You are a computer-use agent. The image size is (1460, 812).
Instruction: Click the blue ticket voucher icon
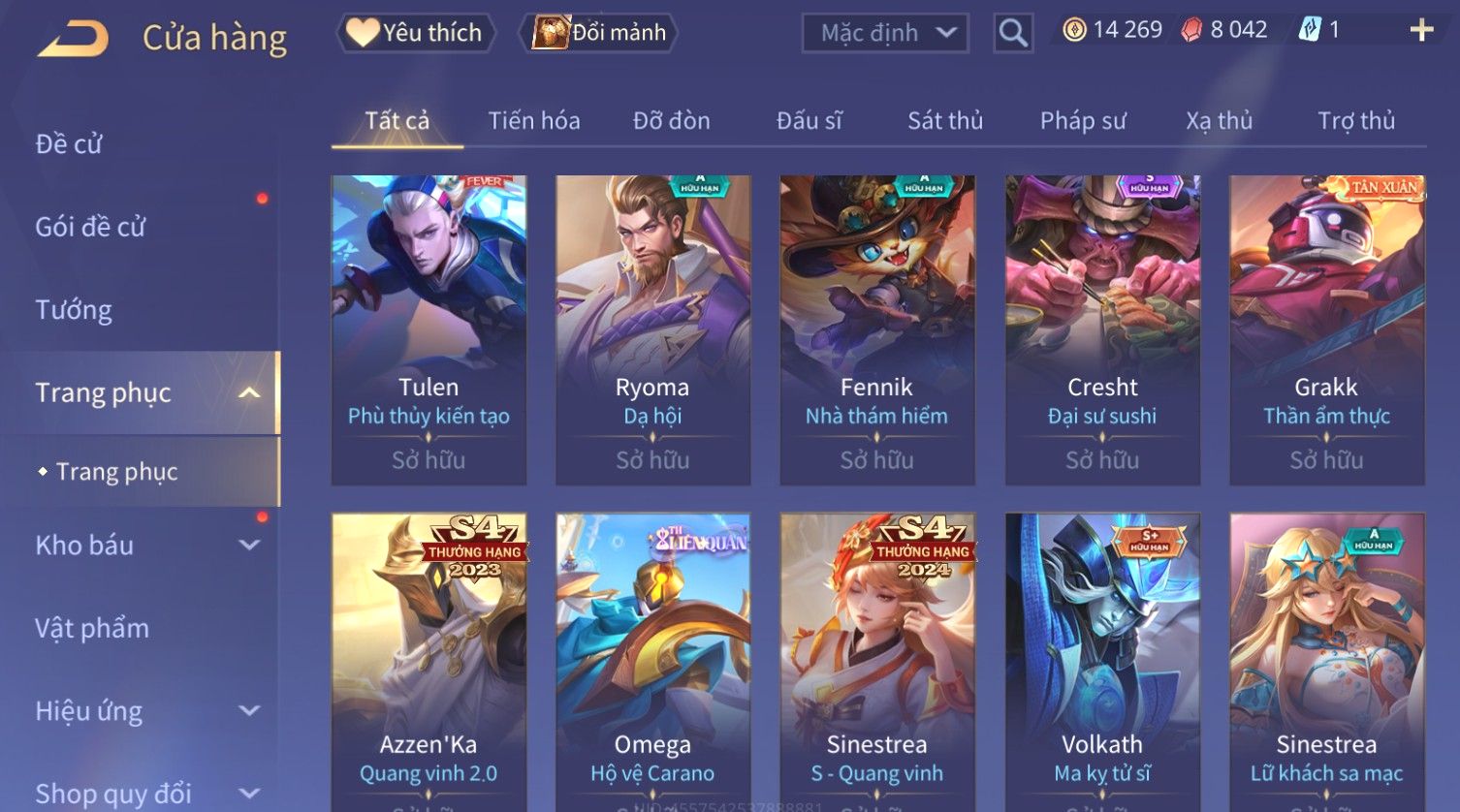1310,30
